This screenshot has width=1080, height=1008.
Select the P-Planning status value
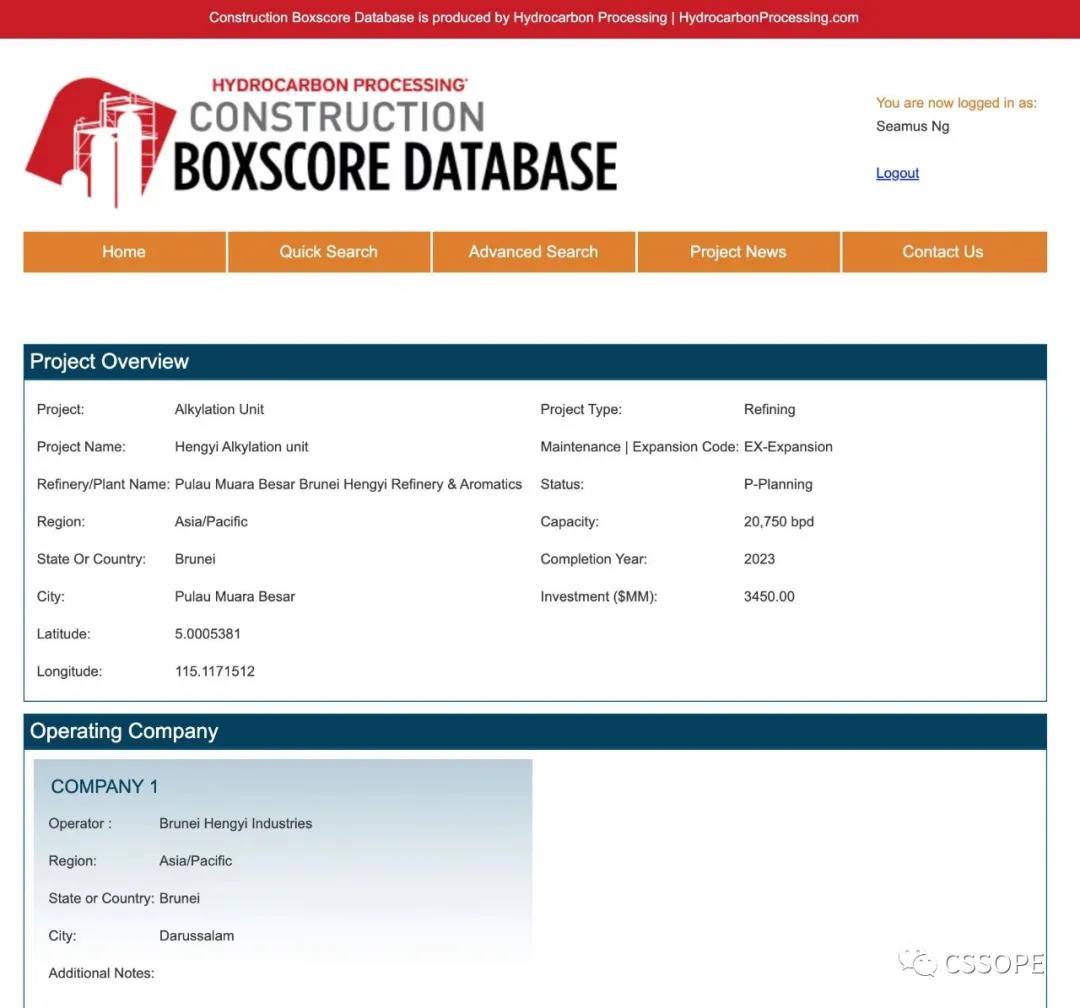point(778,484)
